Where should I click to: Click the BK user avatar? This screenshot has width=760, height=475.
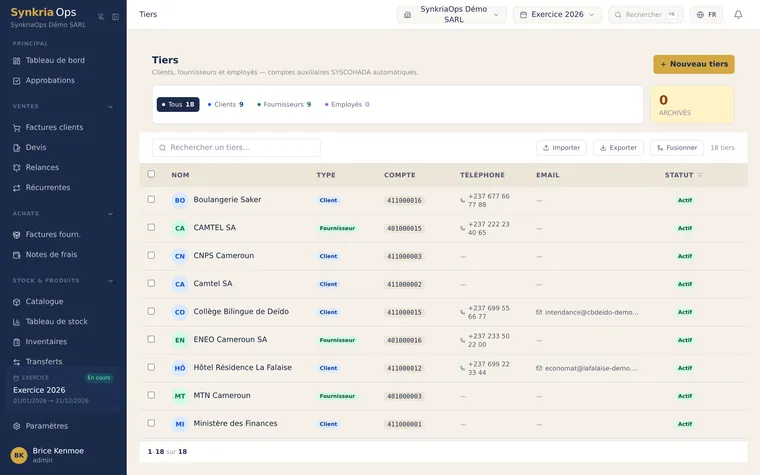tap(19, 455)
